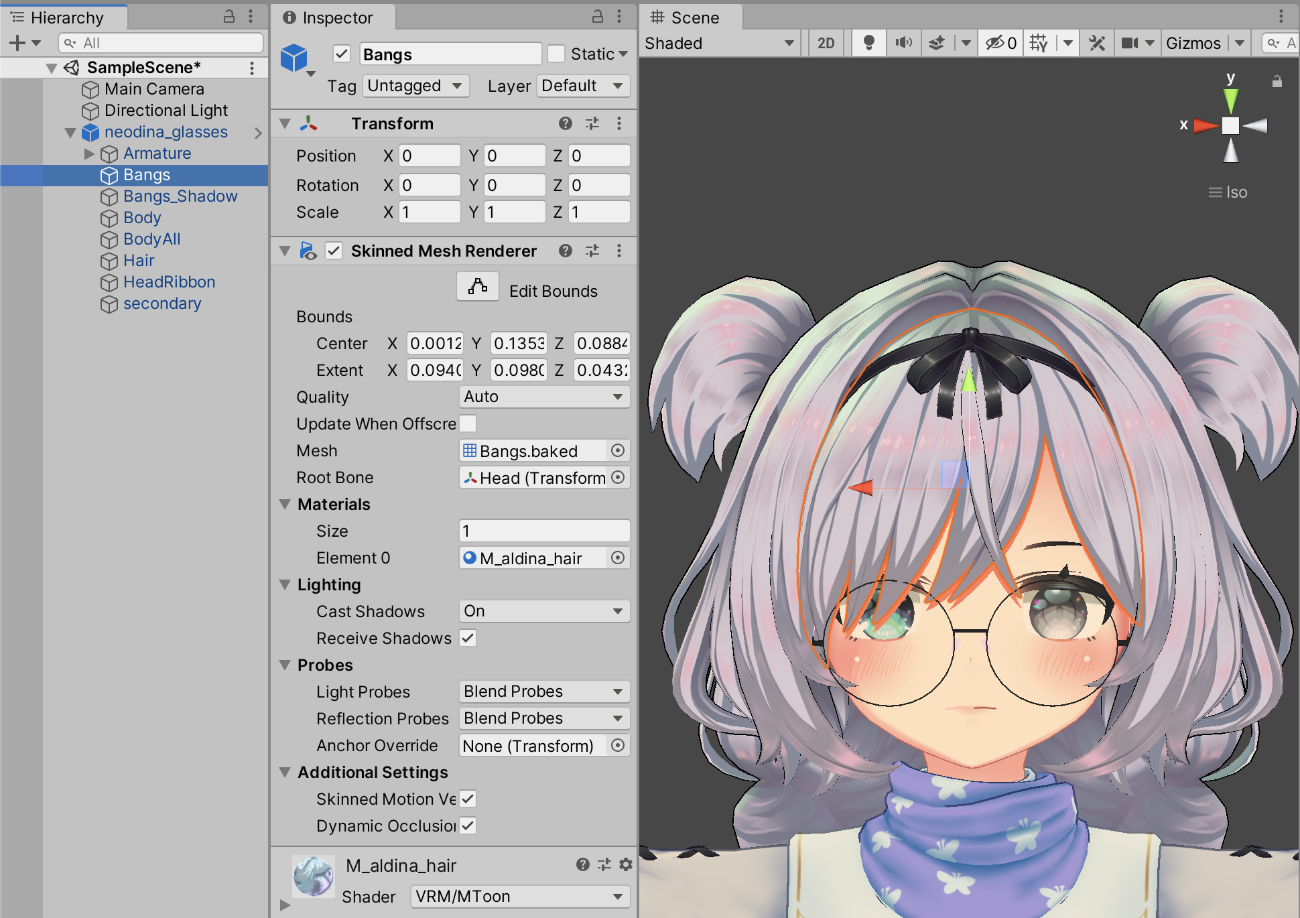Open presets for the Transform component
1300x918 pixels.
[x=592, y=124]
